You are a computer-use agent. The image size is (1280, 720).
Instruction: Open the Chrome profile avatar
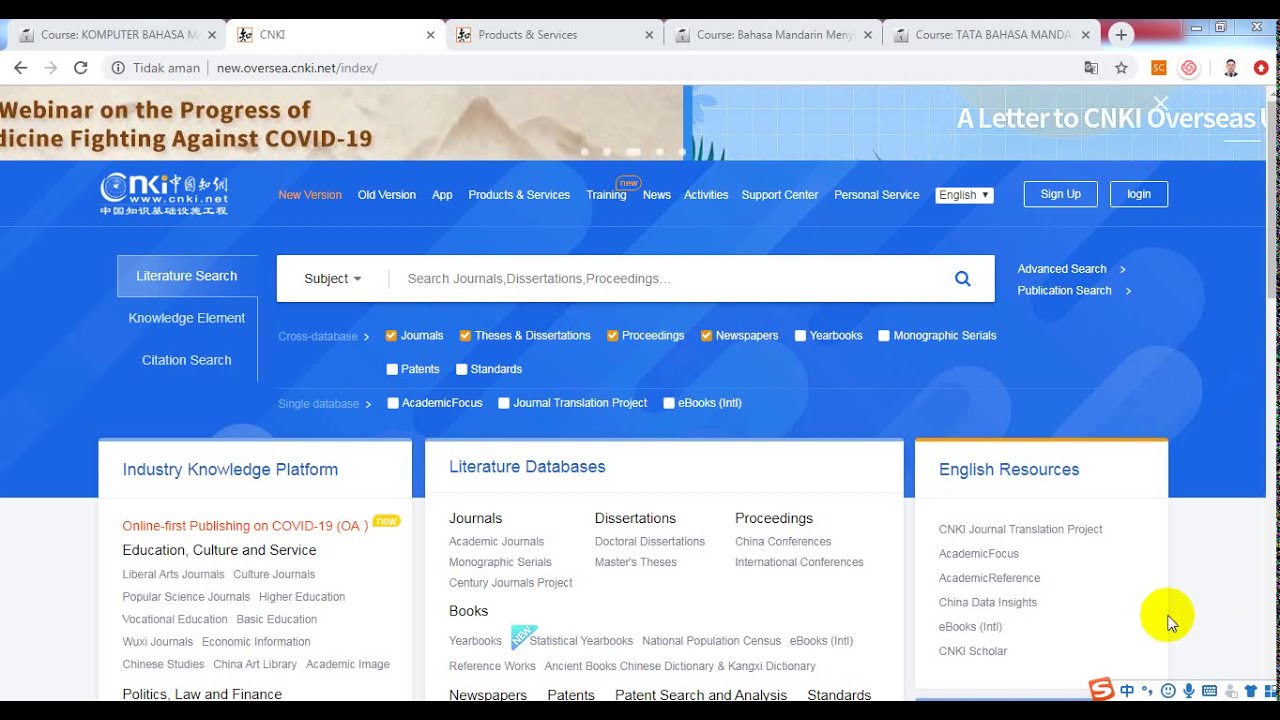(1231, 68)
